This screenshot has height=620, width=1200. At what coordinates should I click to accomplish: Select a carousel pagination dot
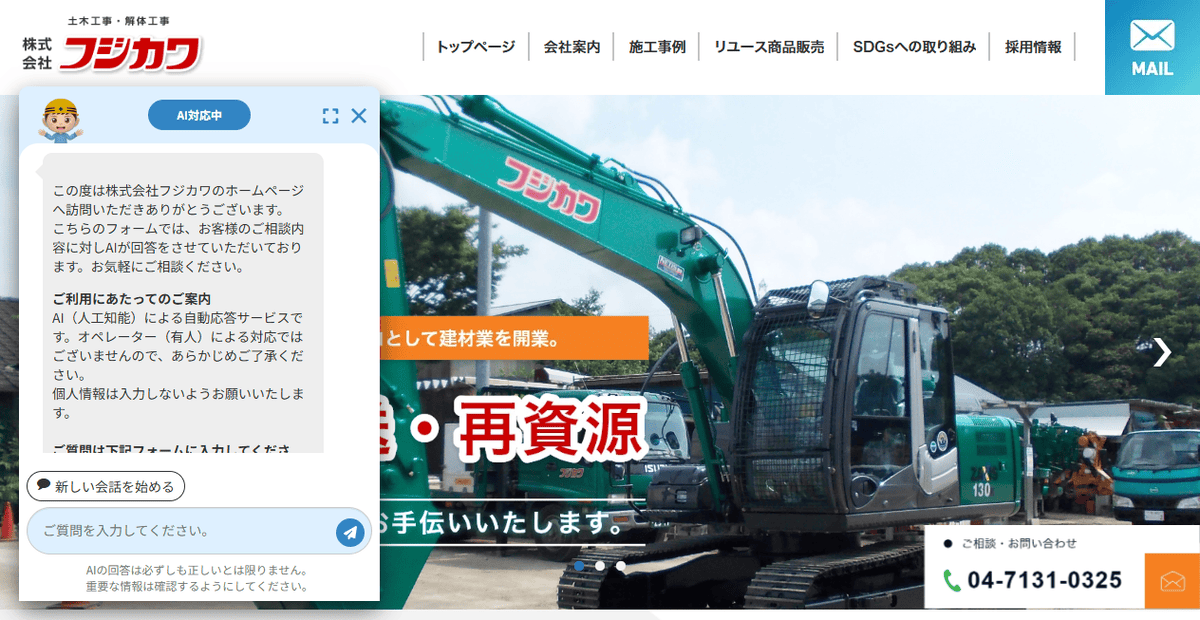click(600, 566)
